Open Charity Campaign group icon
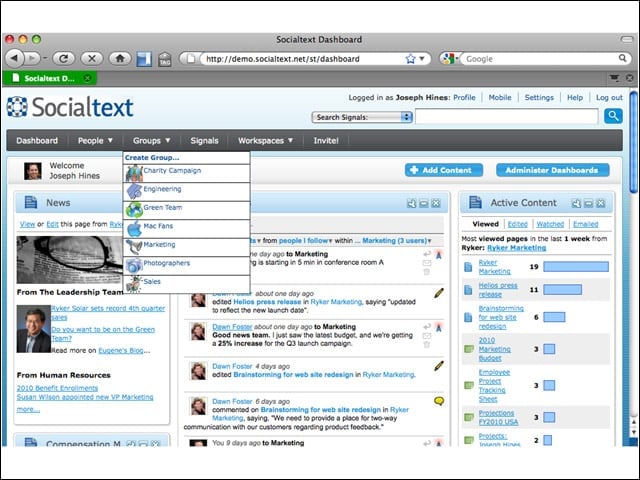Image resolution: width=640 pixels, height=480 pixels. point(133,173)
